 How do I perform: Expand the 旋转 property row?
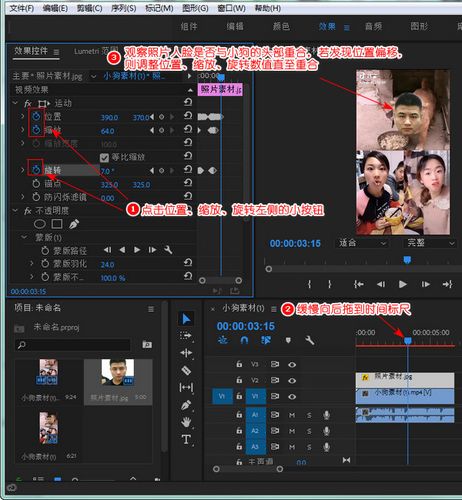(x=23, y=170)
